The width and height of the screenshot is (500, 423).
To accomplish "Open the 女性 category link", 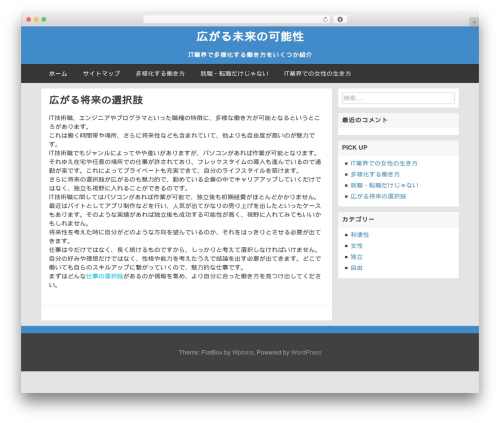I will click(357, 246).
